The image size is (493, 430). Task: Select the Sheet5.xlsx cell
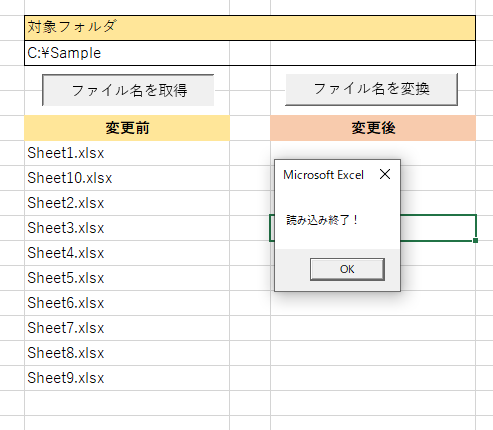click(x=127, y=278)
